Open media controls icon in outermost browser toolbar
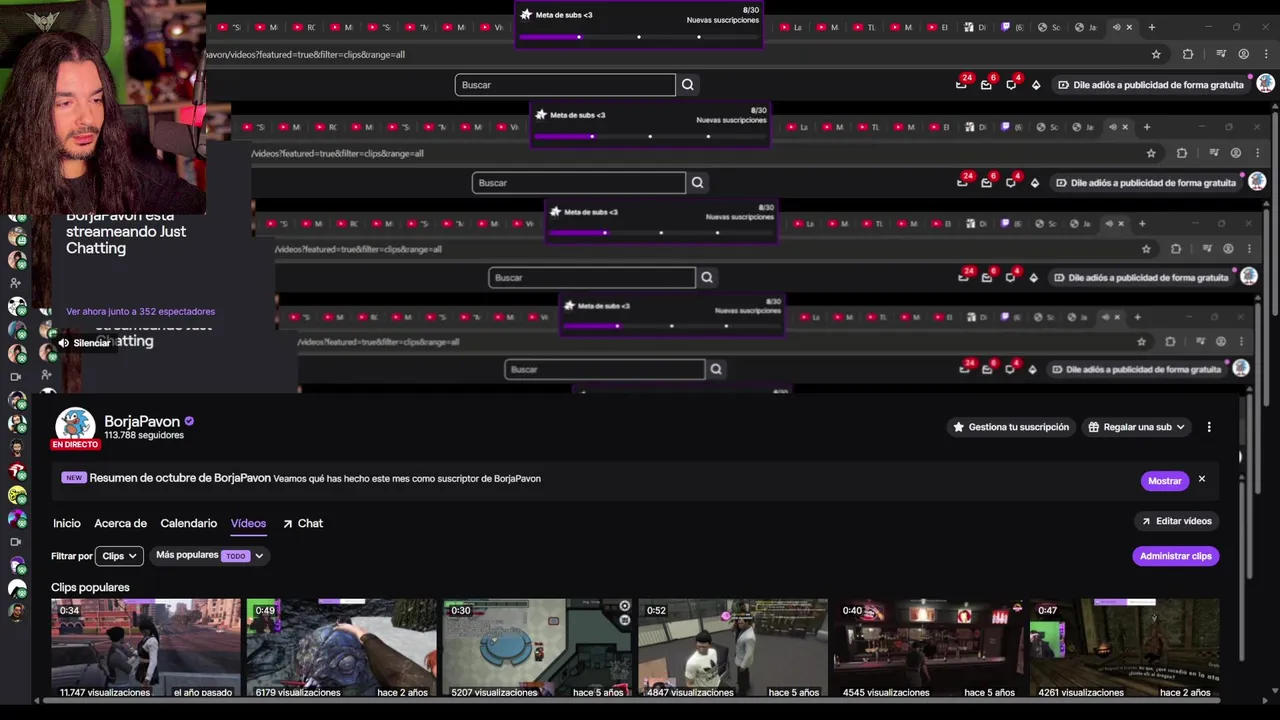1280x720 pixels. (1221, 54)
